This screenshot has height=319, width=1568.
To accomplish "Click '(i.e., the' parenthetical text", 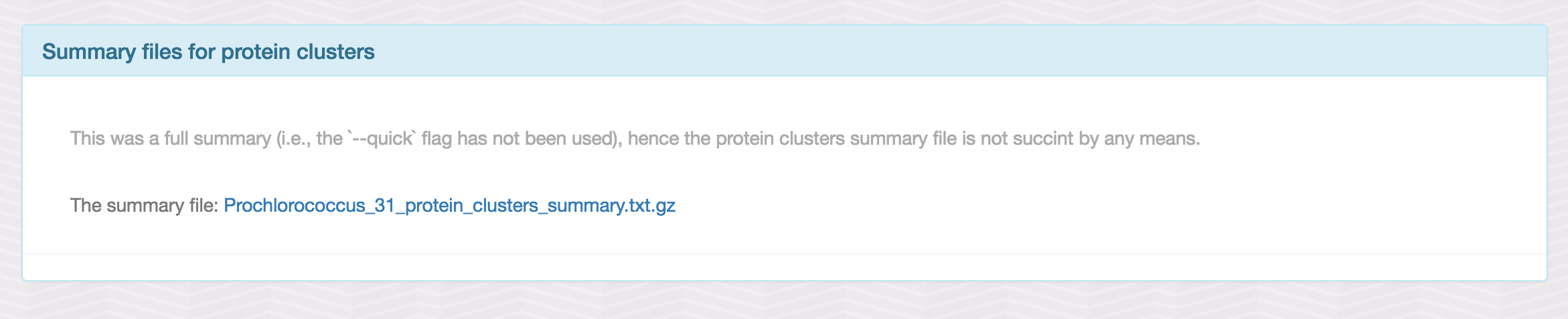I will [310, 139].
